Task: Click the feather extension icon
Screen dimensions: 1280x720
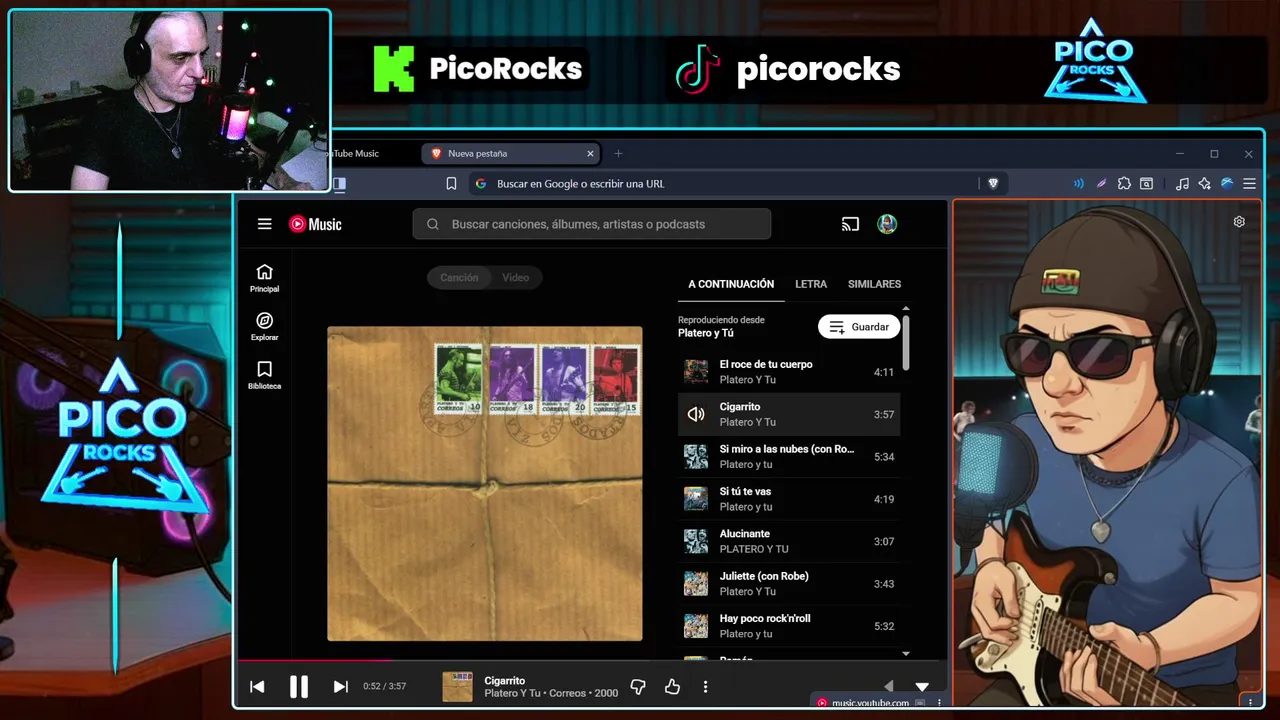Action: 1101,184
